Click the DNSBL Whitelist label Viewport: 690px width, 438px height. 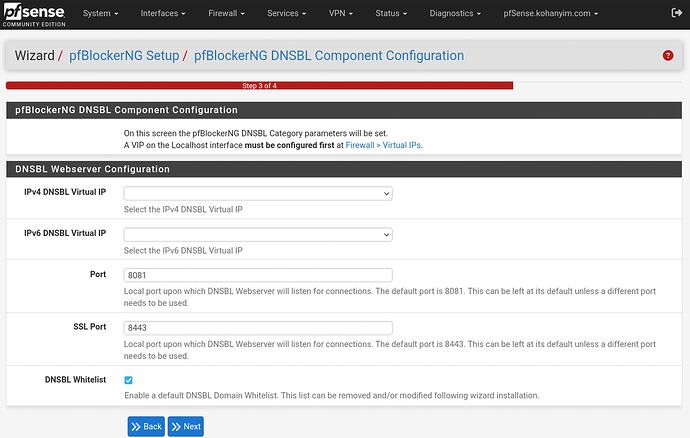[x=76, y=379]
